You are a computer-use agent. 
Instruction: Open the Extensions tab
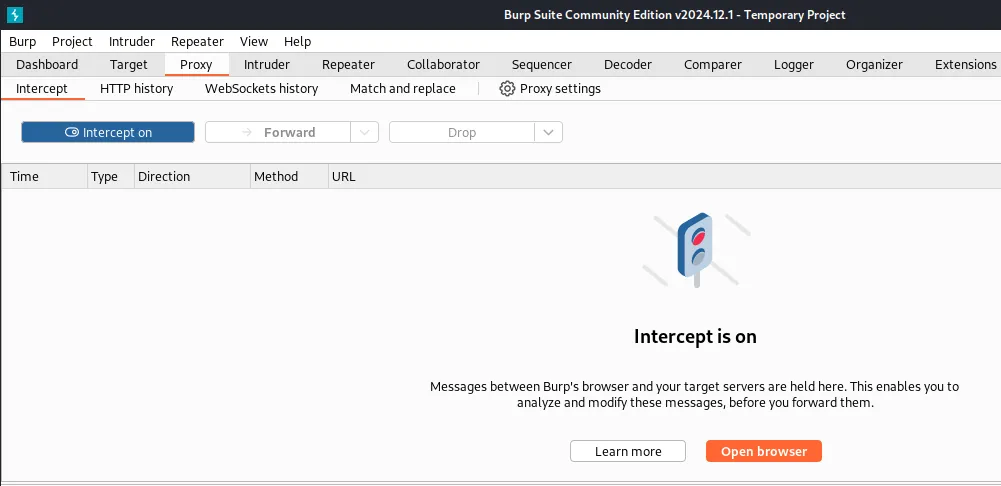coord(965,65)
